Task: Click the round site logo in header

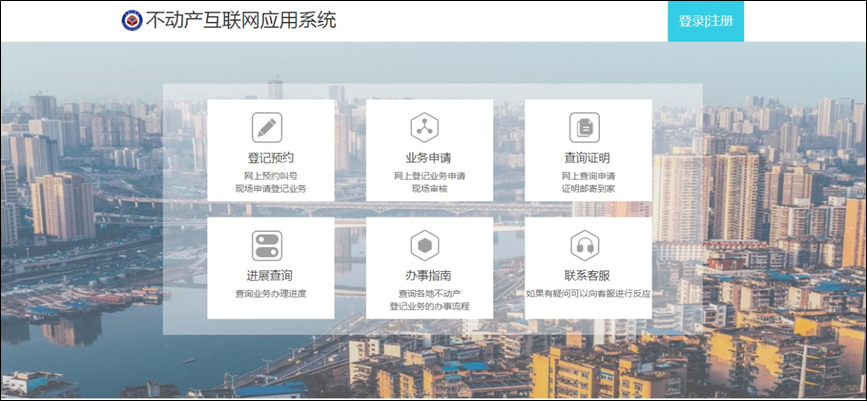Action: click(x=132, y=20)
